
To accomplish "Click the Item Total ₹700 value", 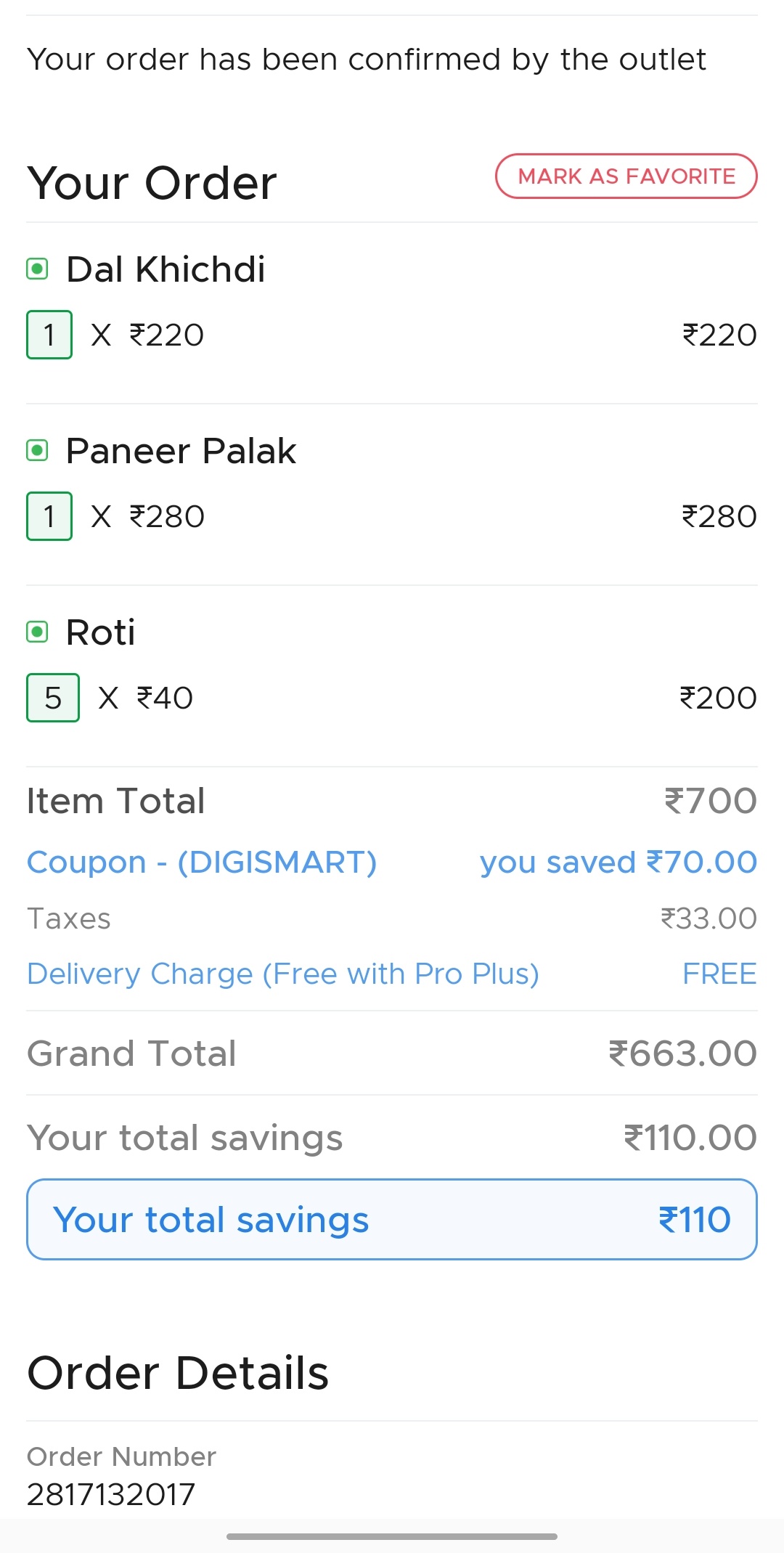I will point(711,801).
